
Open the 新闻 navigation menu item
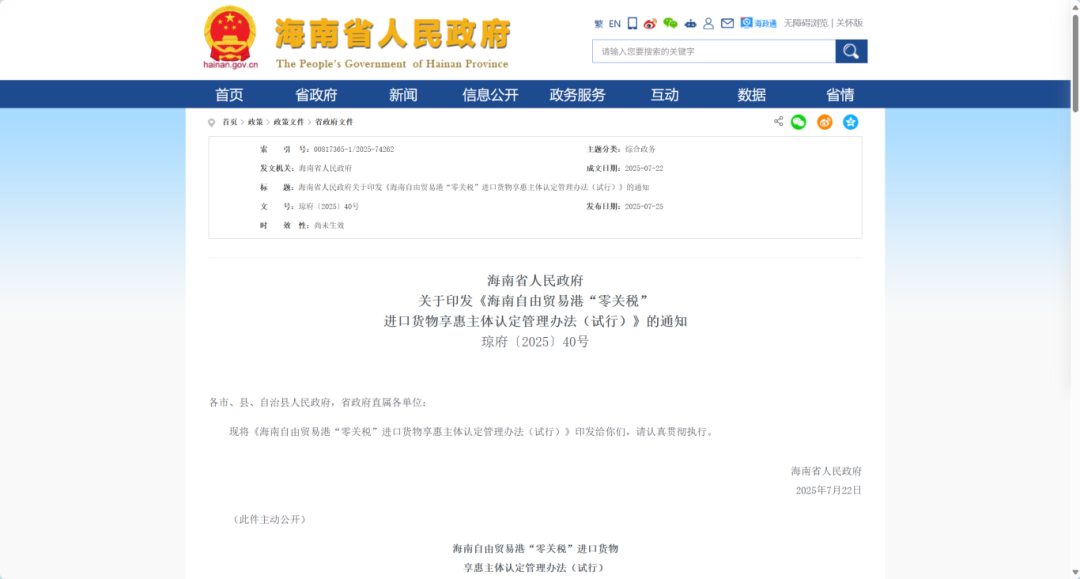pos(403,94)
